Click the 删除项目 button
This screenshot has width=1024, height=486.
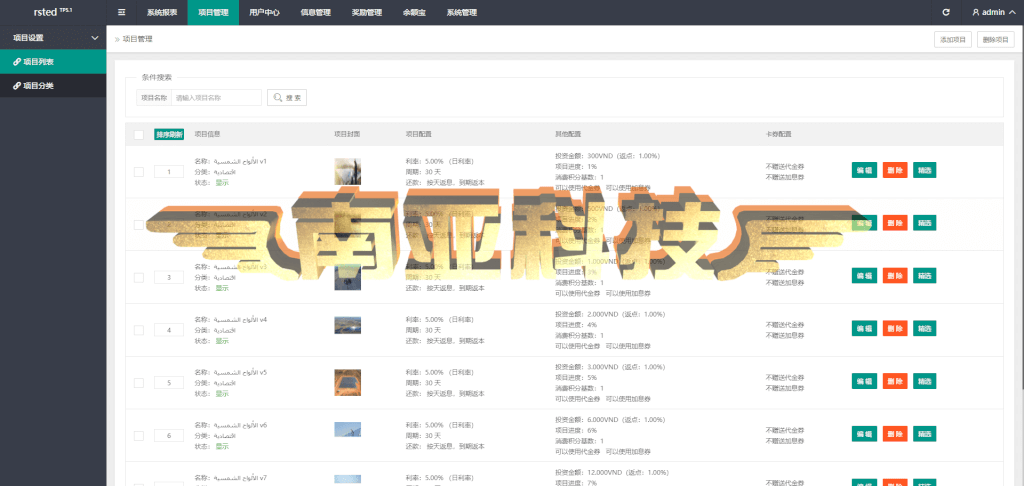point(996,40)
